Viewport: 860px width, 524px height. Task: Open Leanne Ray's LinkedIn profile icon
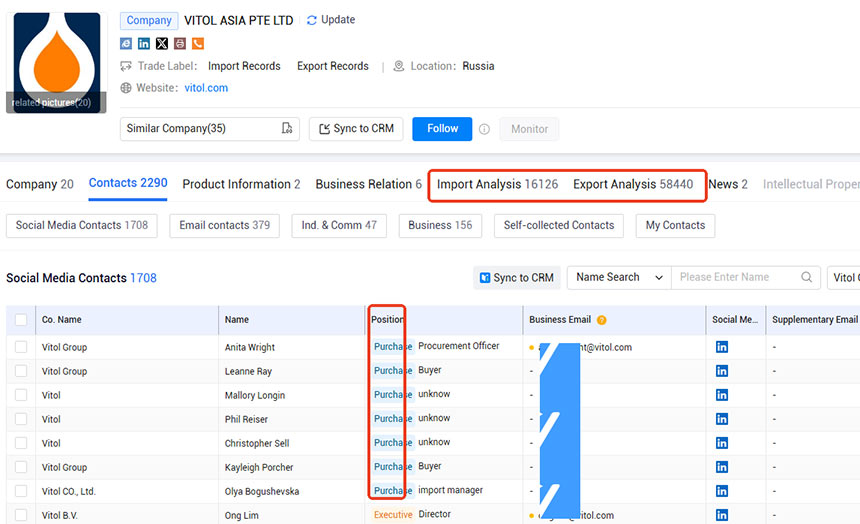coord(722,371)
